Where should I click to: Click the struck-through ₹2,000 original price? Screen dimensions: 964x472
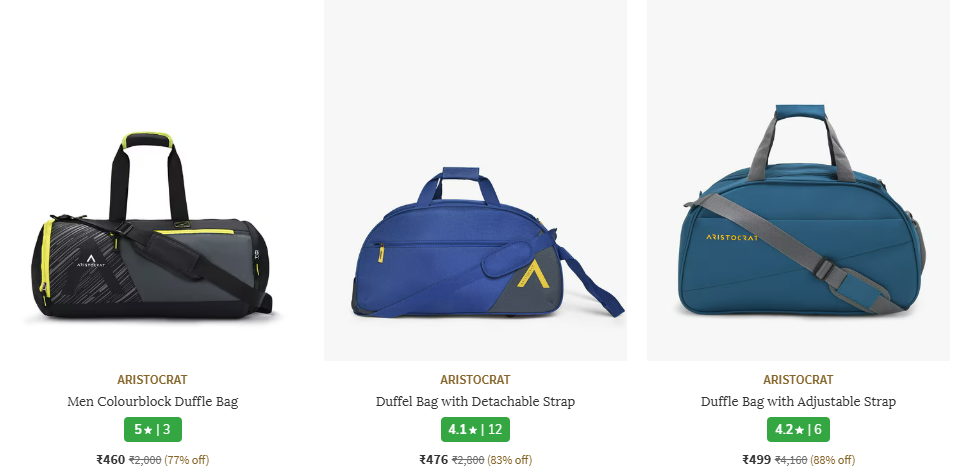[145, 460]
